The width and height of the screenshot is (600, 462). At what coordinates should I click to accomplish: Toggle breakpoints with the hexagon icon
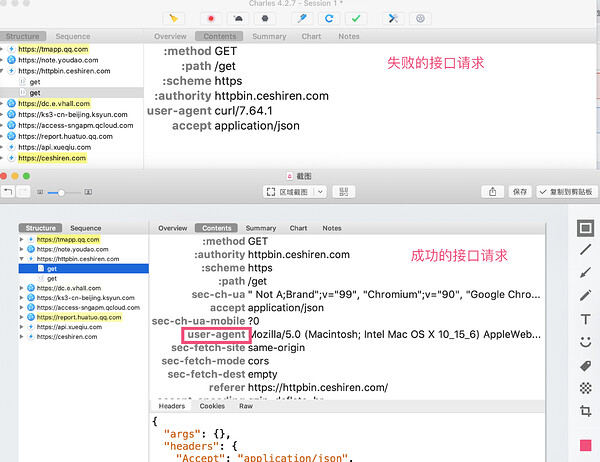[265, 18]
